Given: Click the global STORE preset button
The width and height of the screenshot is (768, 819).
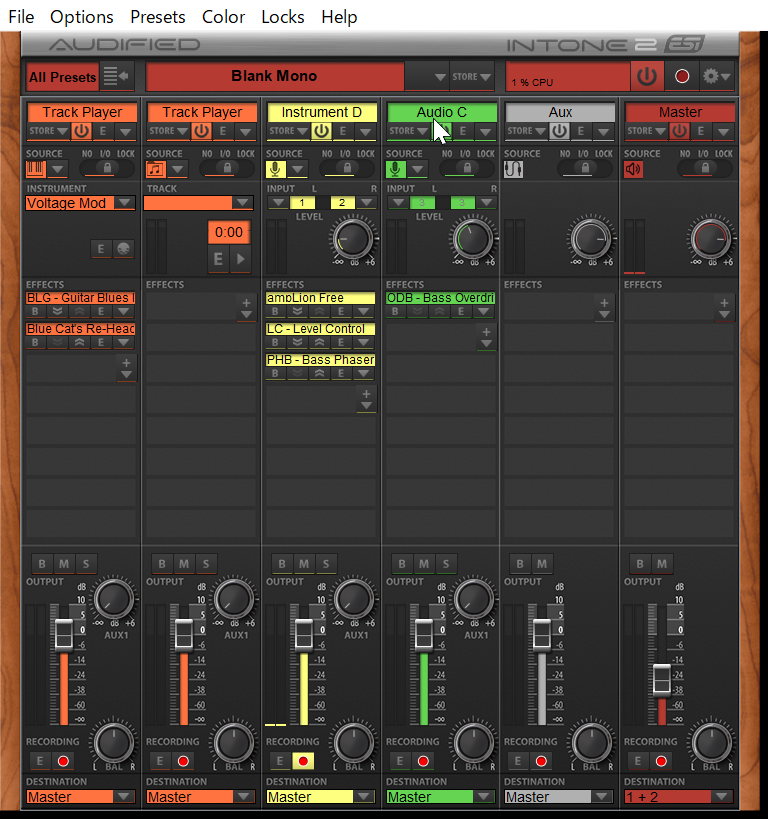Looking at the screenshot, I should click(x=471, y=77).
